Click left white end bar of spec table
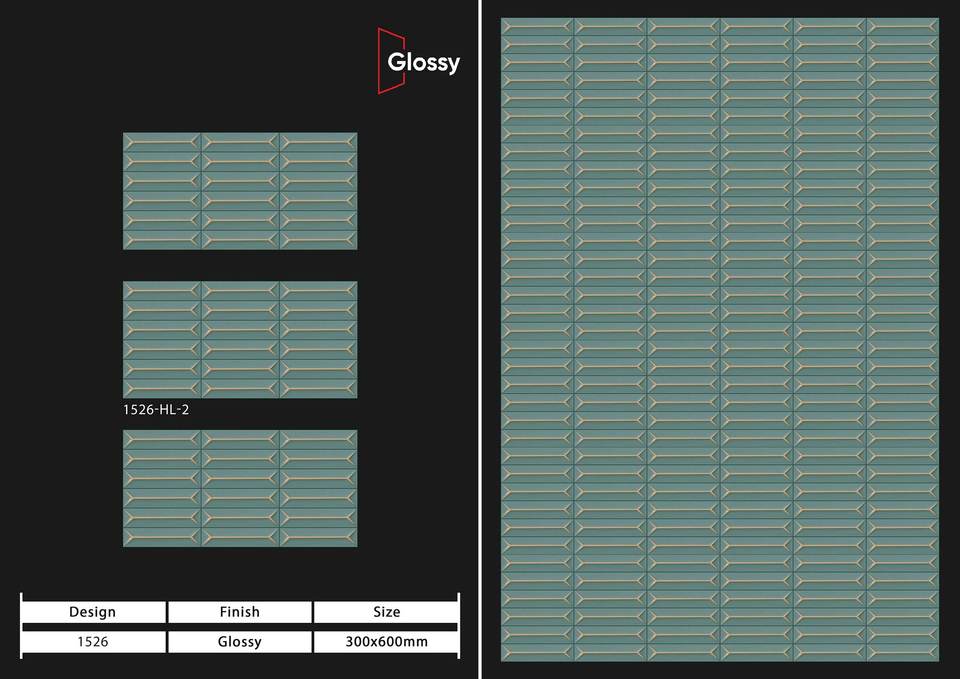Viewport: 960px width, 679px height. coord(21,626)
